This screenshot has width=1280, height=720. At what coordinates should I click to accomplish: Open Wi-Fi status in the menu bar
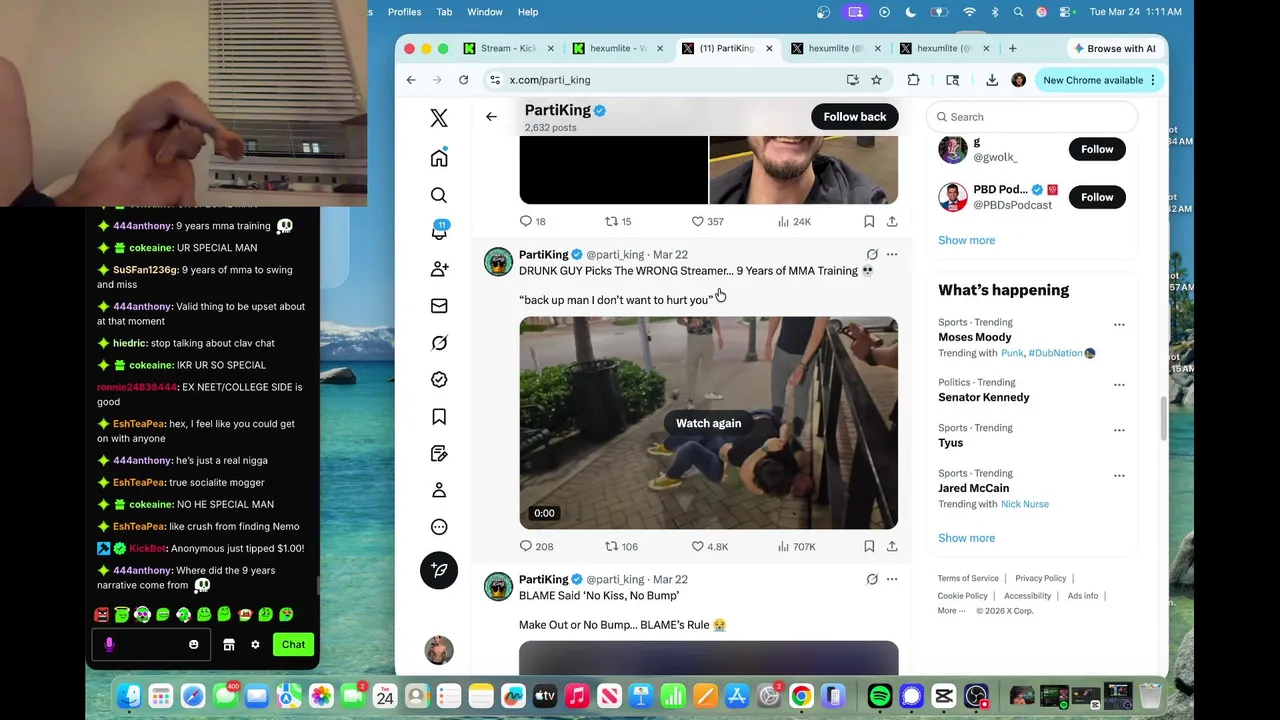[x=969, y=12]
